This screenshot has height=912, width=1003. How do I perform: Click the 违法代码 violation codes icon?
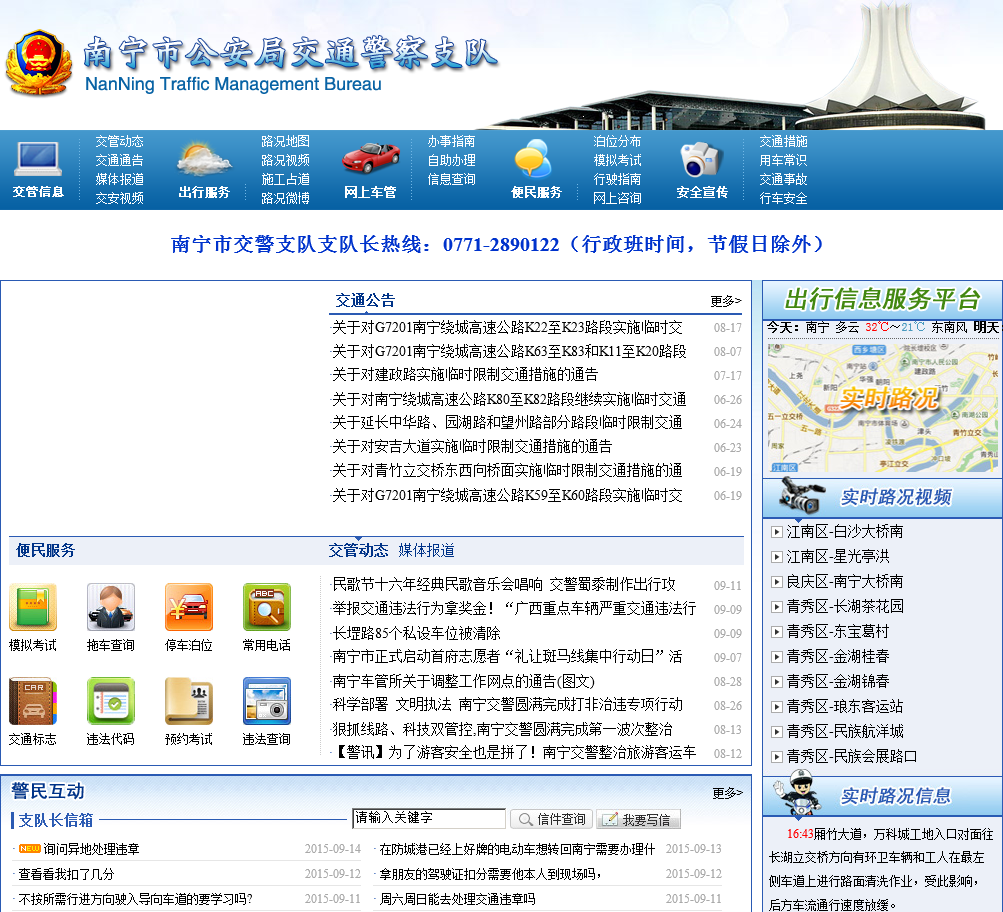tap(111, 702)
